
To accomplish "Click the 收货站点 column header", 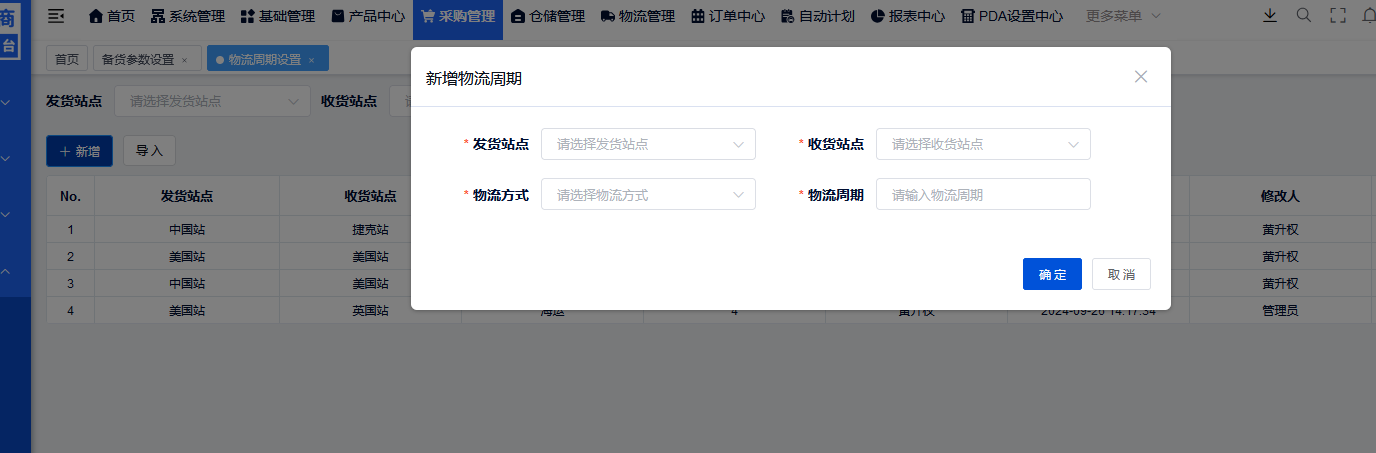I will click(x=370, y=196).
